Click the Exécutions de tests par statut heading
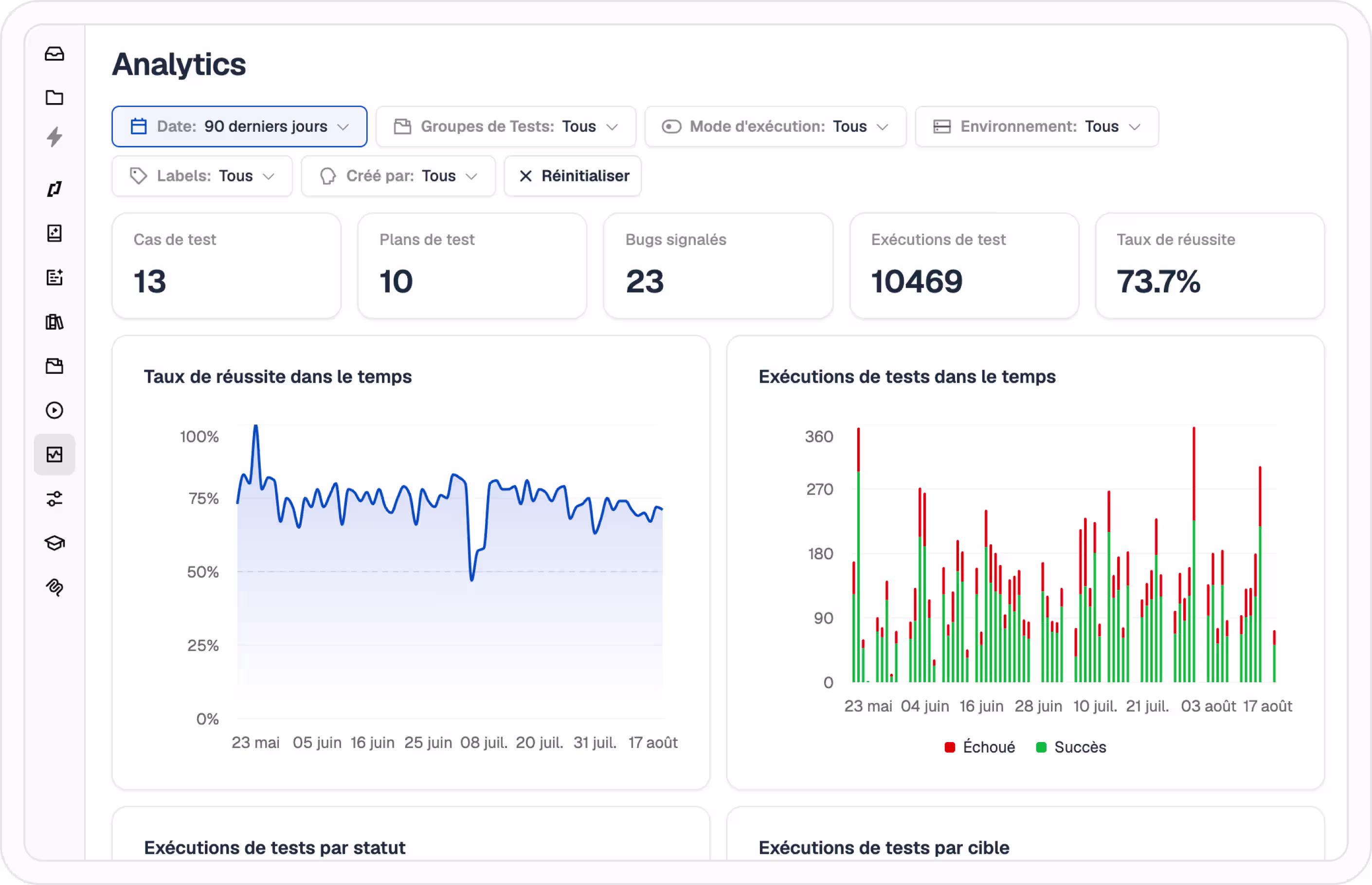The image size is (1372, 885). tap(275, 848)
